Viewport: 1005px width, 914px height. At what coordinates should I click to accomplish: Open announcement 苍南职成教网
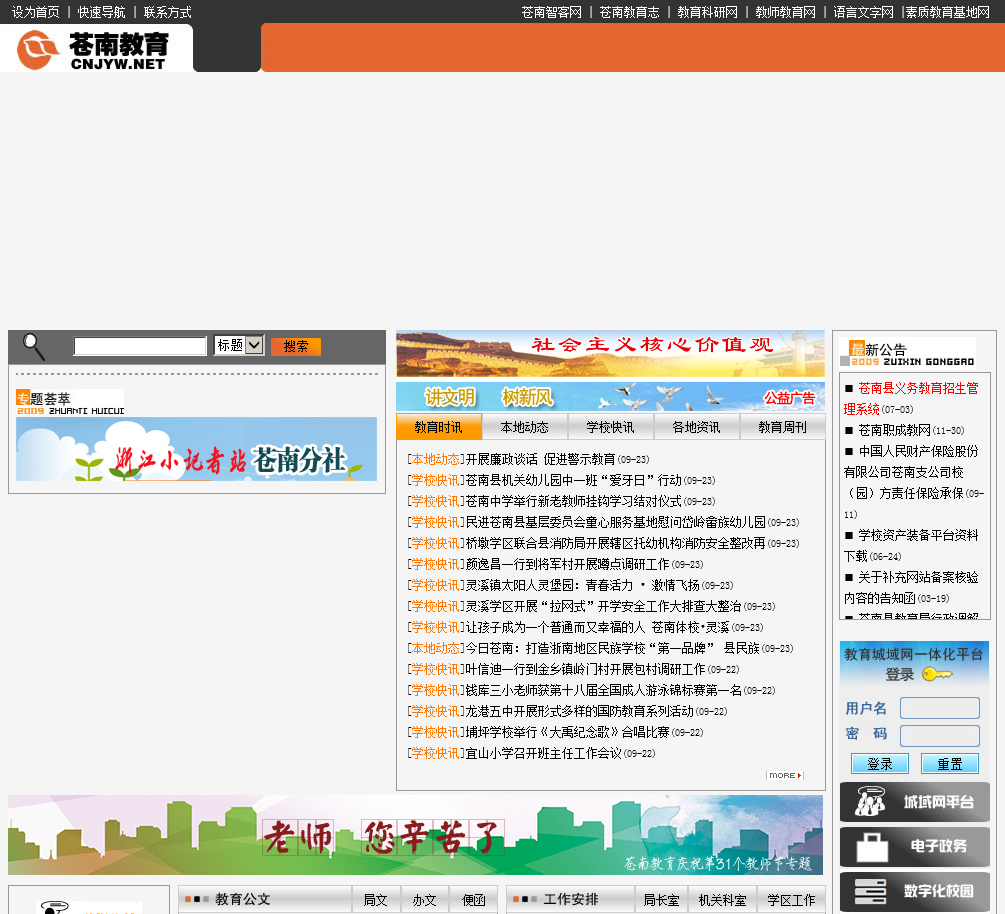pyautogui.click(x=894, y=430)
